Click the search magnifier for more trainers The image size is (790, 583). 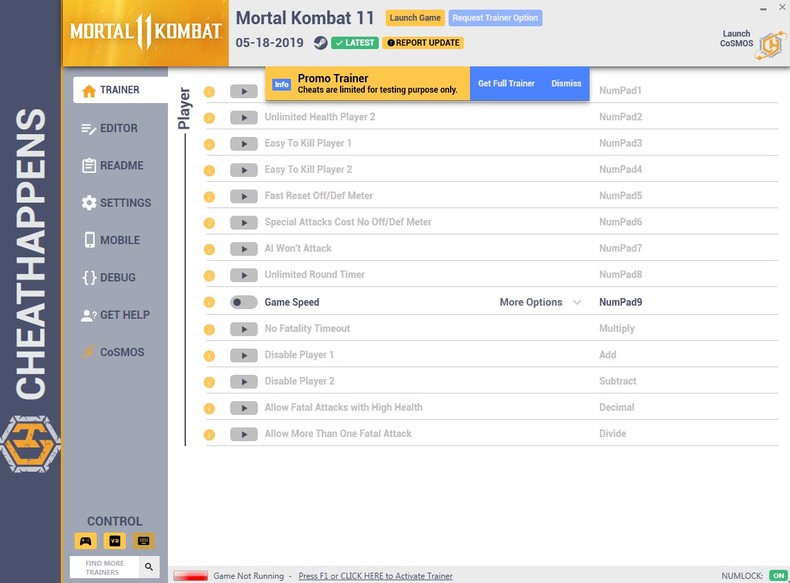coord(149,567)
